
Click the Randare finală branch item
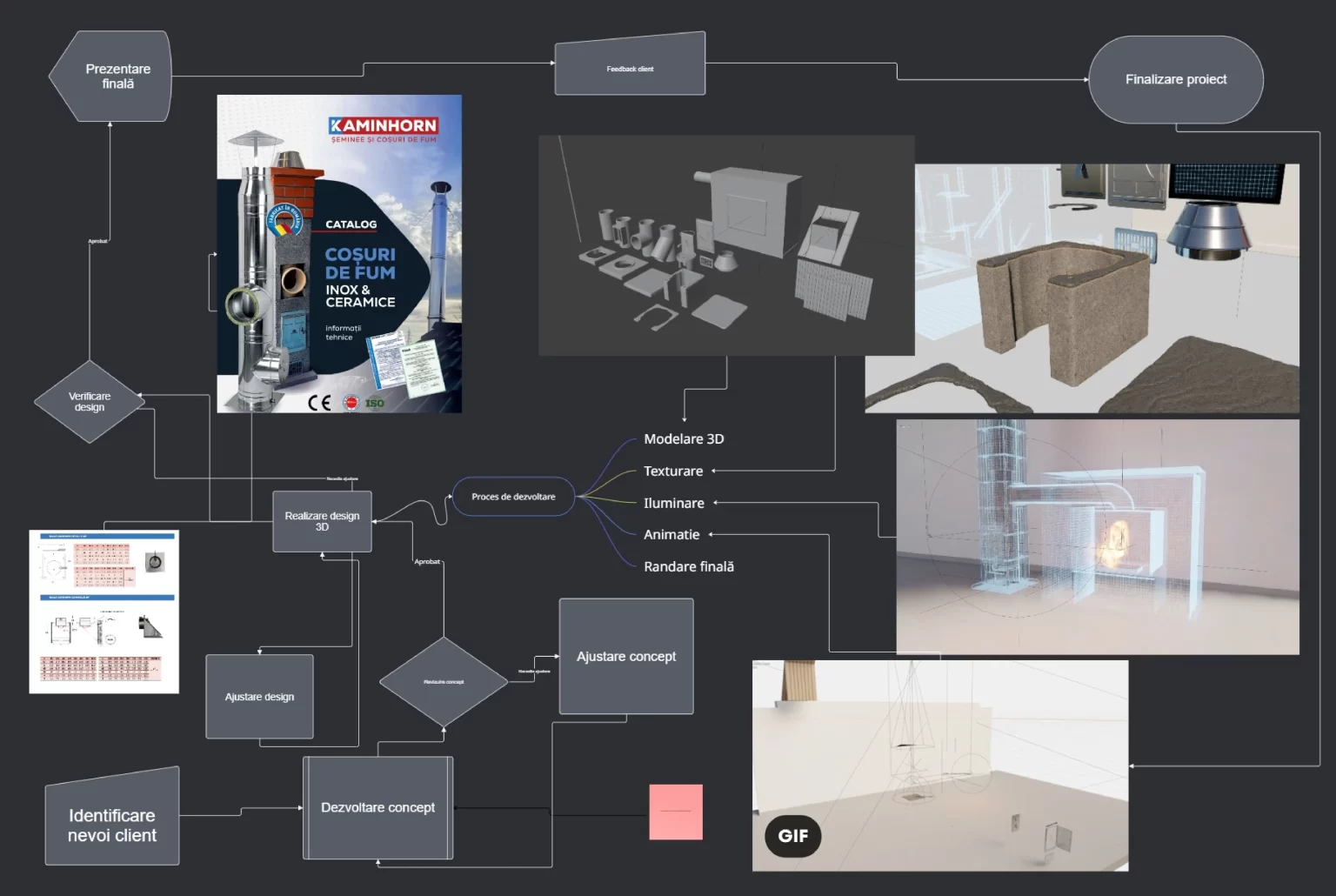click(689, 566)
